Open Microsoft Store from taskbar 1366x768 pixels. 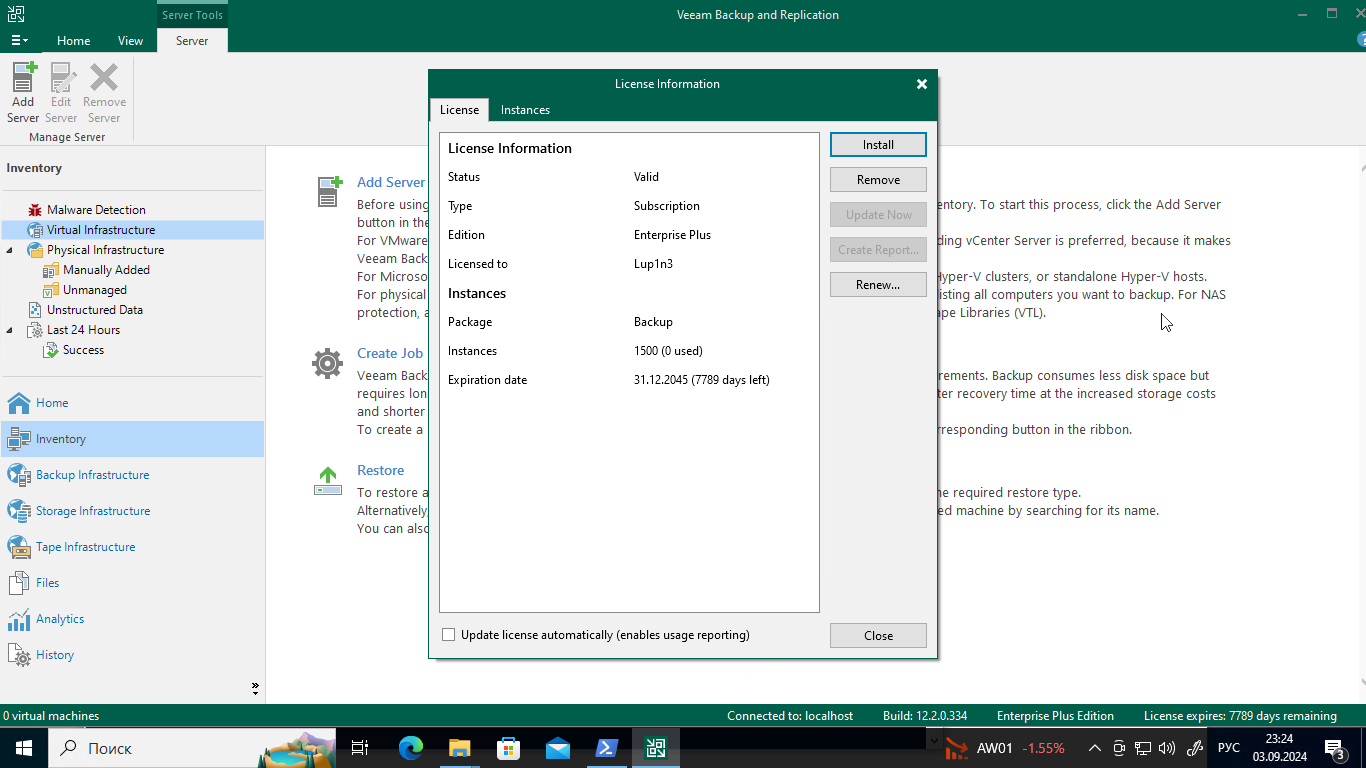(x=509, y=748)
